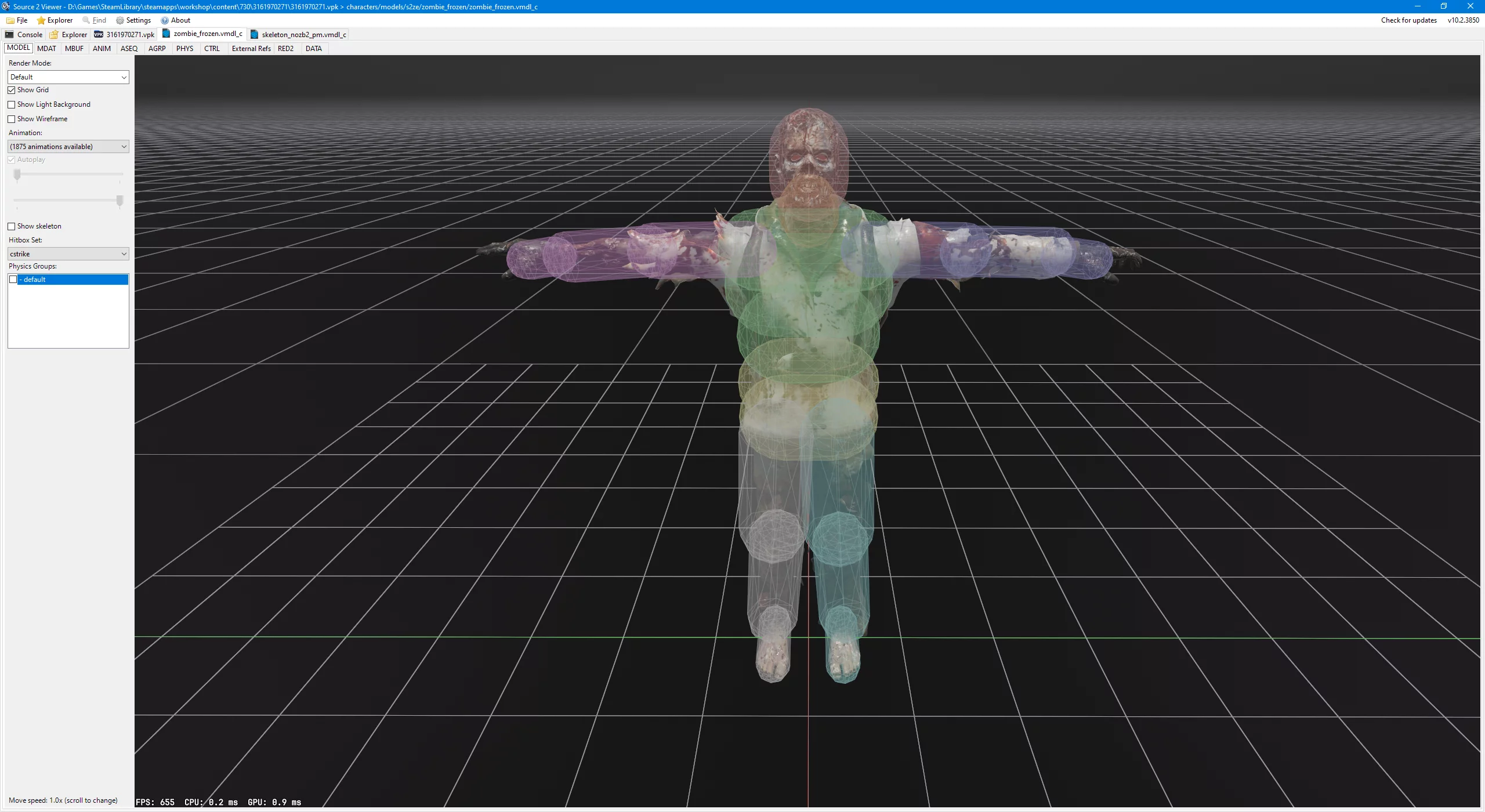Image resolution: width=1485 pixels, height=812 pixels.
Task: Enable the Show skeleton checkbox
Action: pos(12,226)
